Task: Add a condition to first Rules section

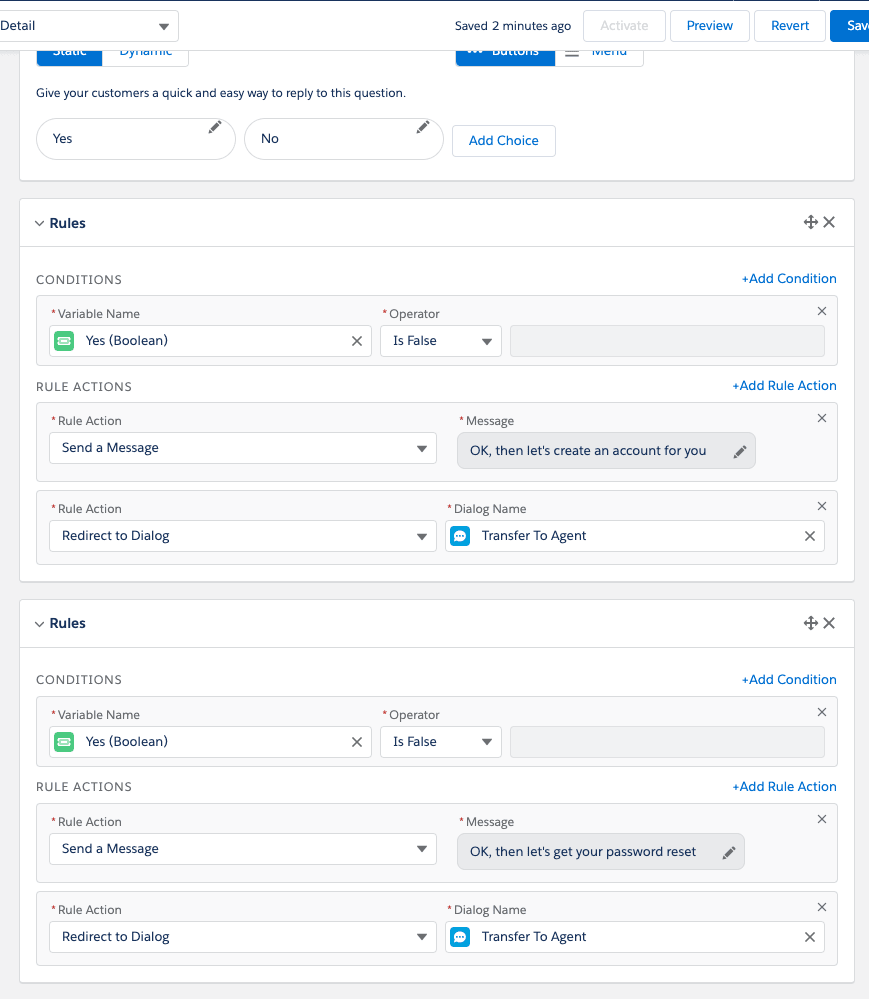Action: point(789,278)
